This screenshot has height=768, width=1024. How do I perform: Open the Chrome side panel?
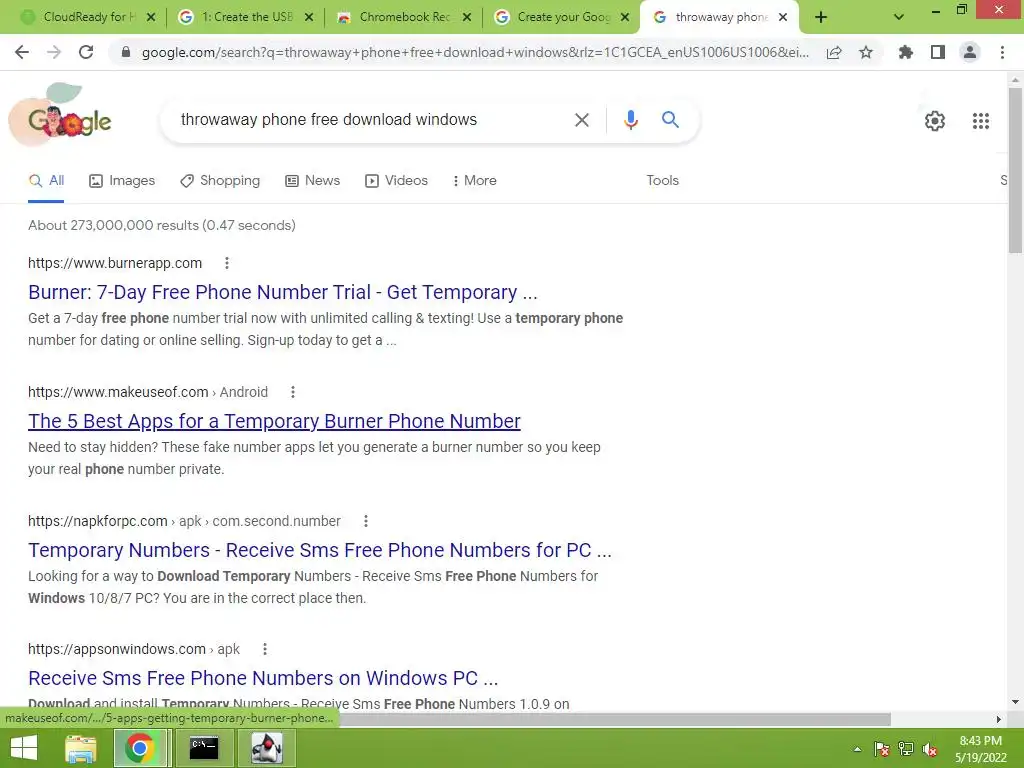(938, 52)
